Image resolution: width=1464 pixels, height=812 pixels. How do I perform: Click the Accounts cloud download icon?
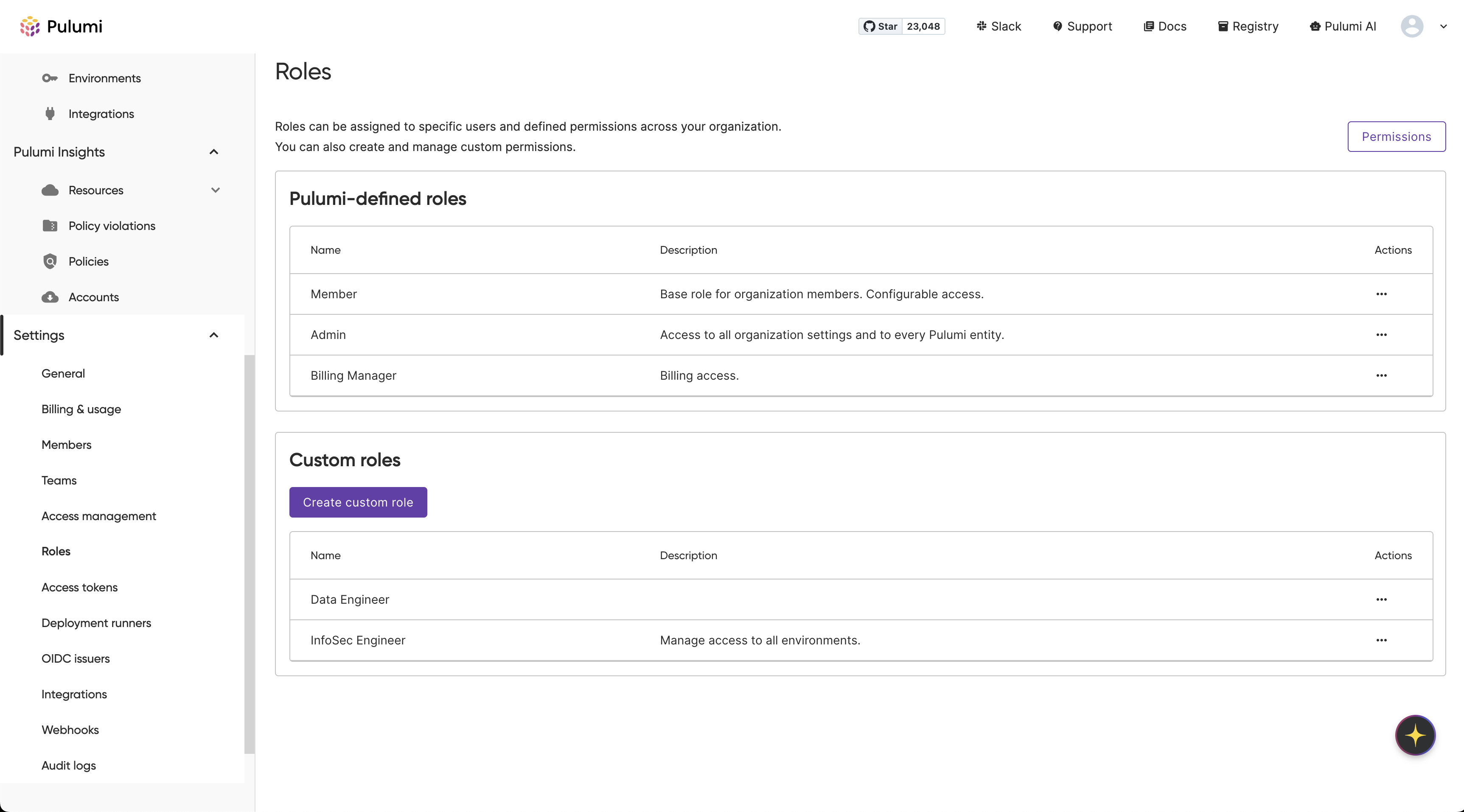pyautogui.click(x=50, y=297)
